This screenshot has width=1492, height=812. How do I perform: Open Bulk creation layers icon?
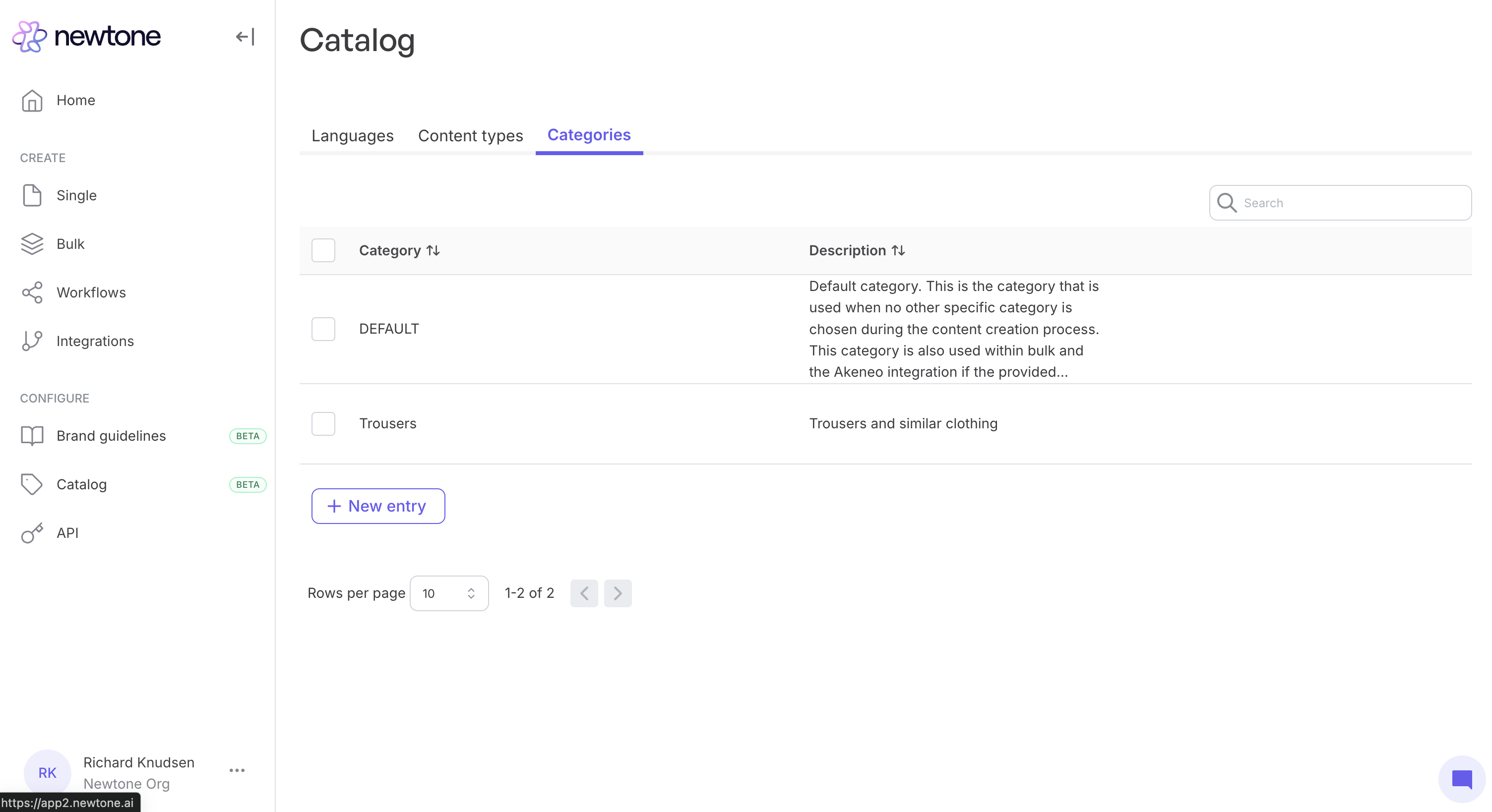pyautogui.click(x=32, y=244)
